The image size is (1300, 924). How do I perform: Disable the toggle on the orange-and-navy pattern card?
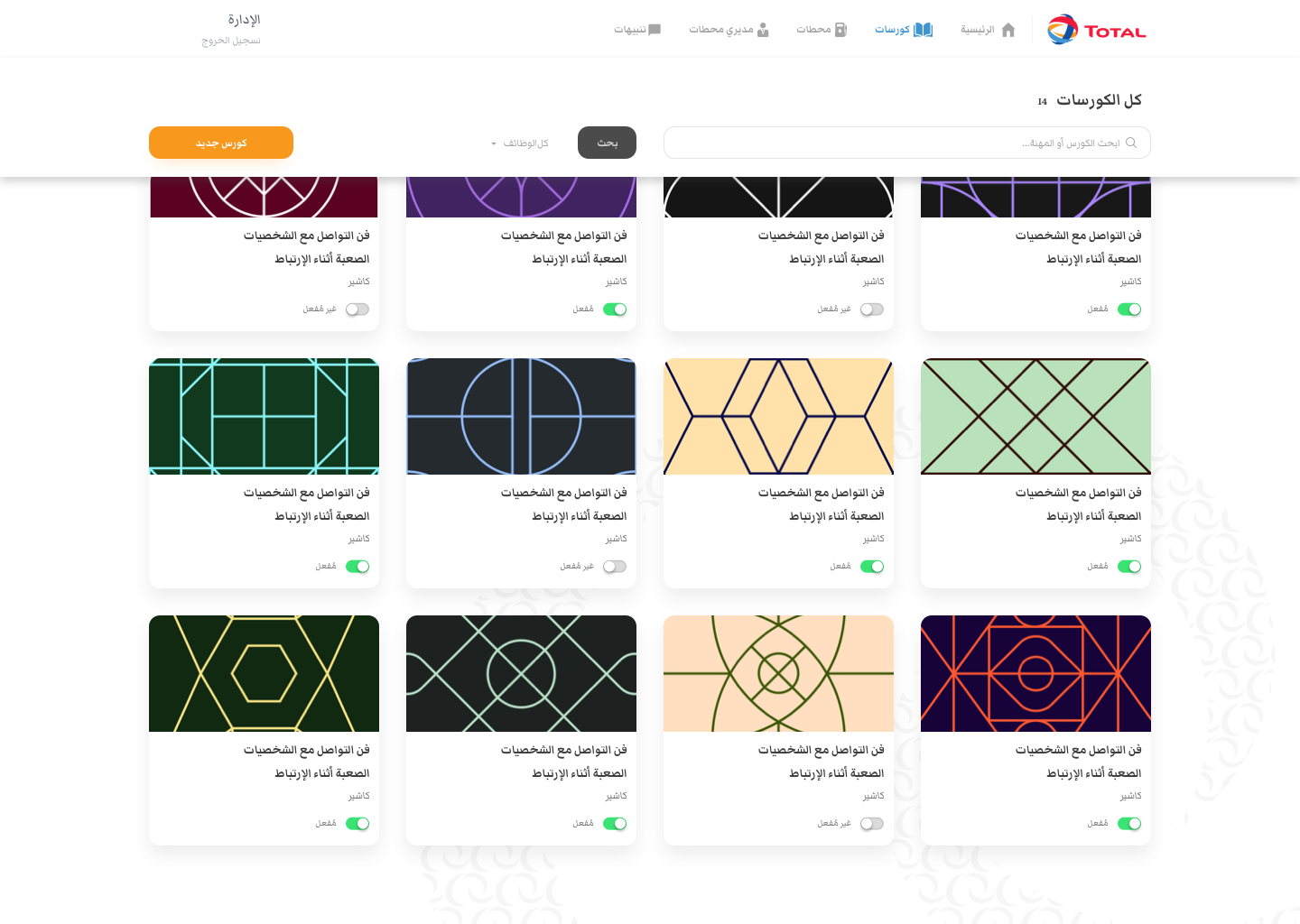click(x=1128, y=823)
